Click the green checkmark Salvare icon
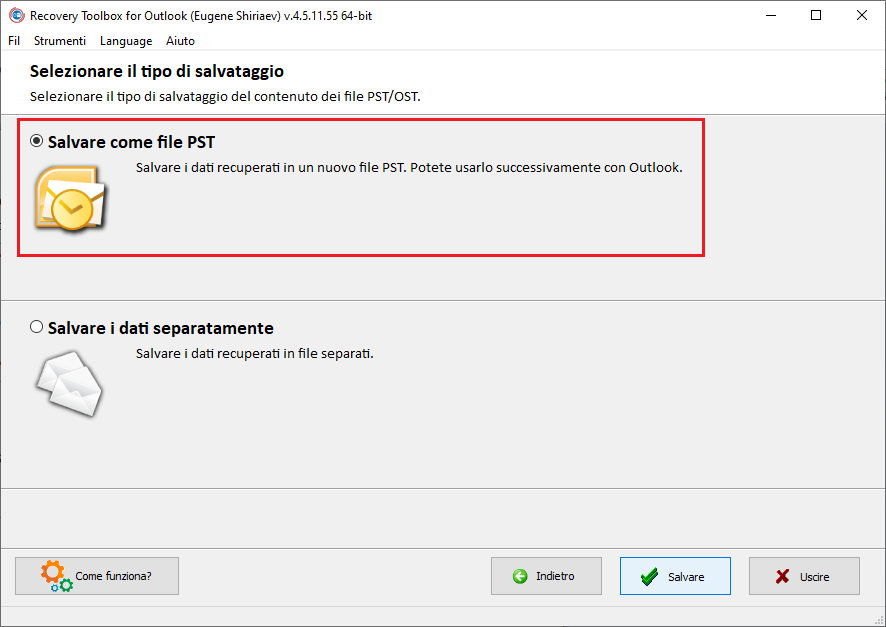Viewport: 886px width, 627px height. 650,576
